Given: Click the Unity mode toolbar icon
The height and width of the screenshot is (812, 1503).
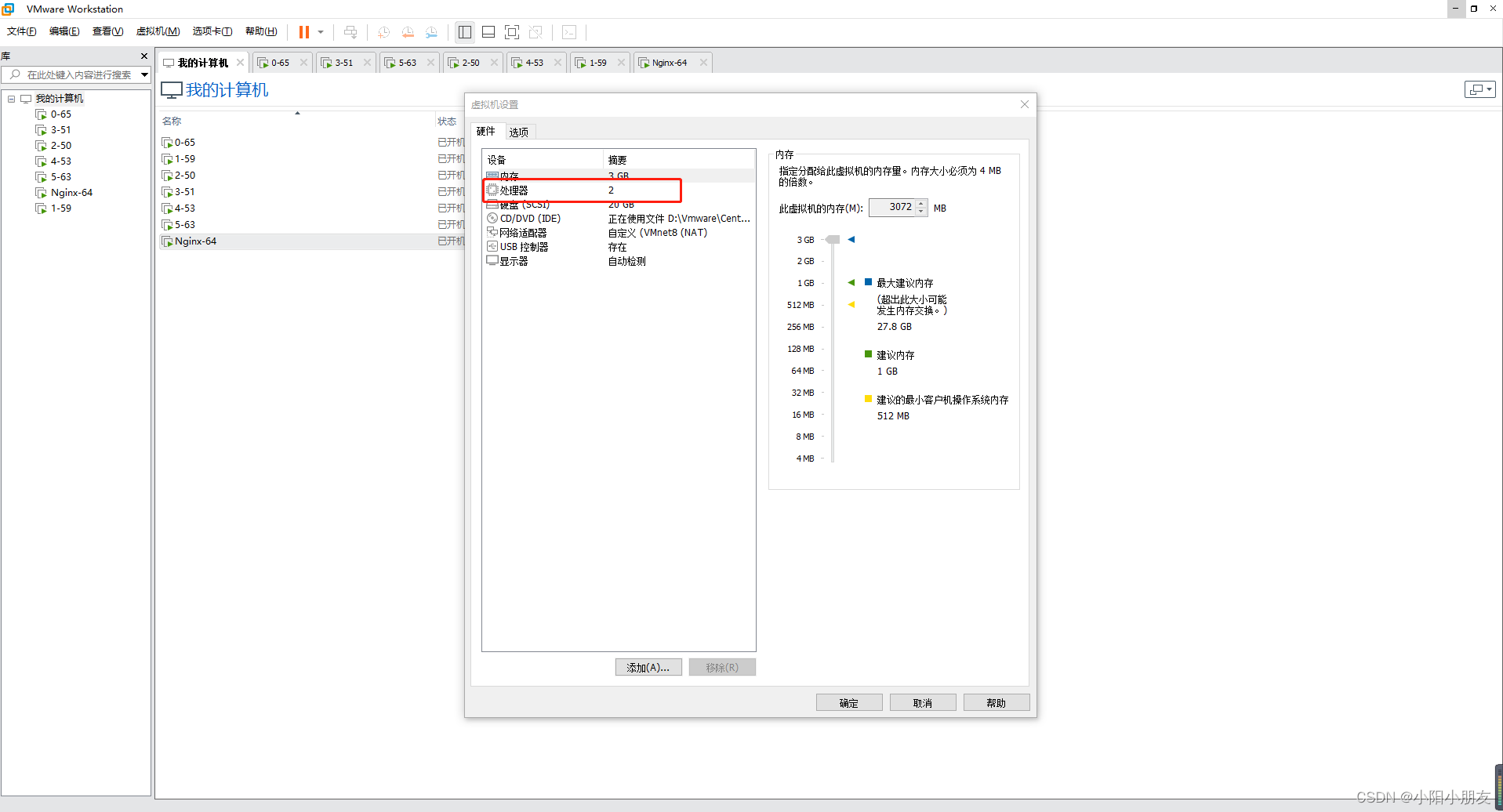Looking at the screenshot, I should [x=535, y=32].
